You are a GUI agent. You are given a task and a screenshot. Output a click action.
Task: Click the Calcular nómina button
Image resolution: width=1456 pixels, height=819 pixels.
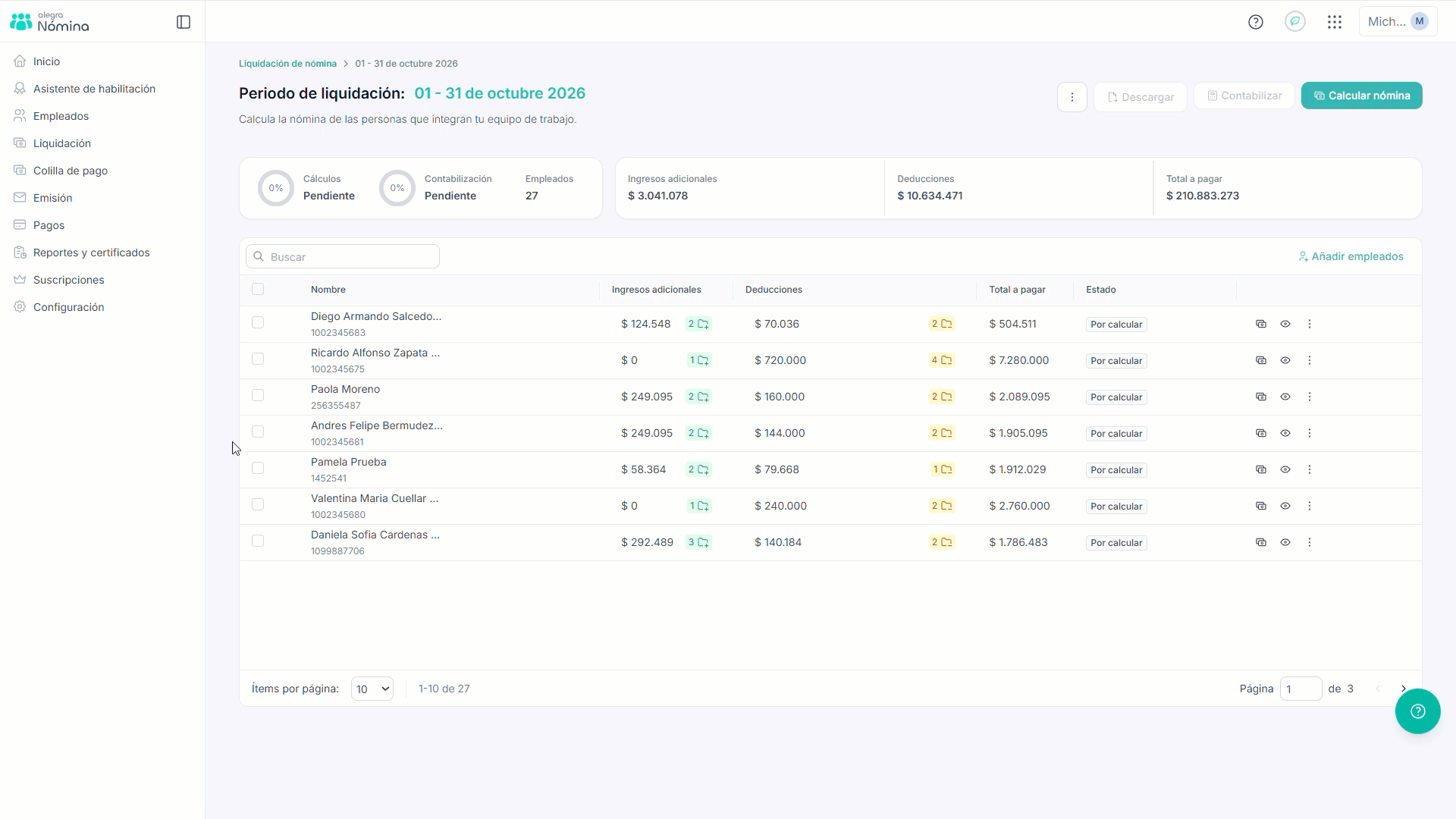click(x=1362, y=96)
